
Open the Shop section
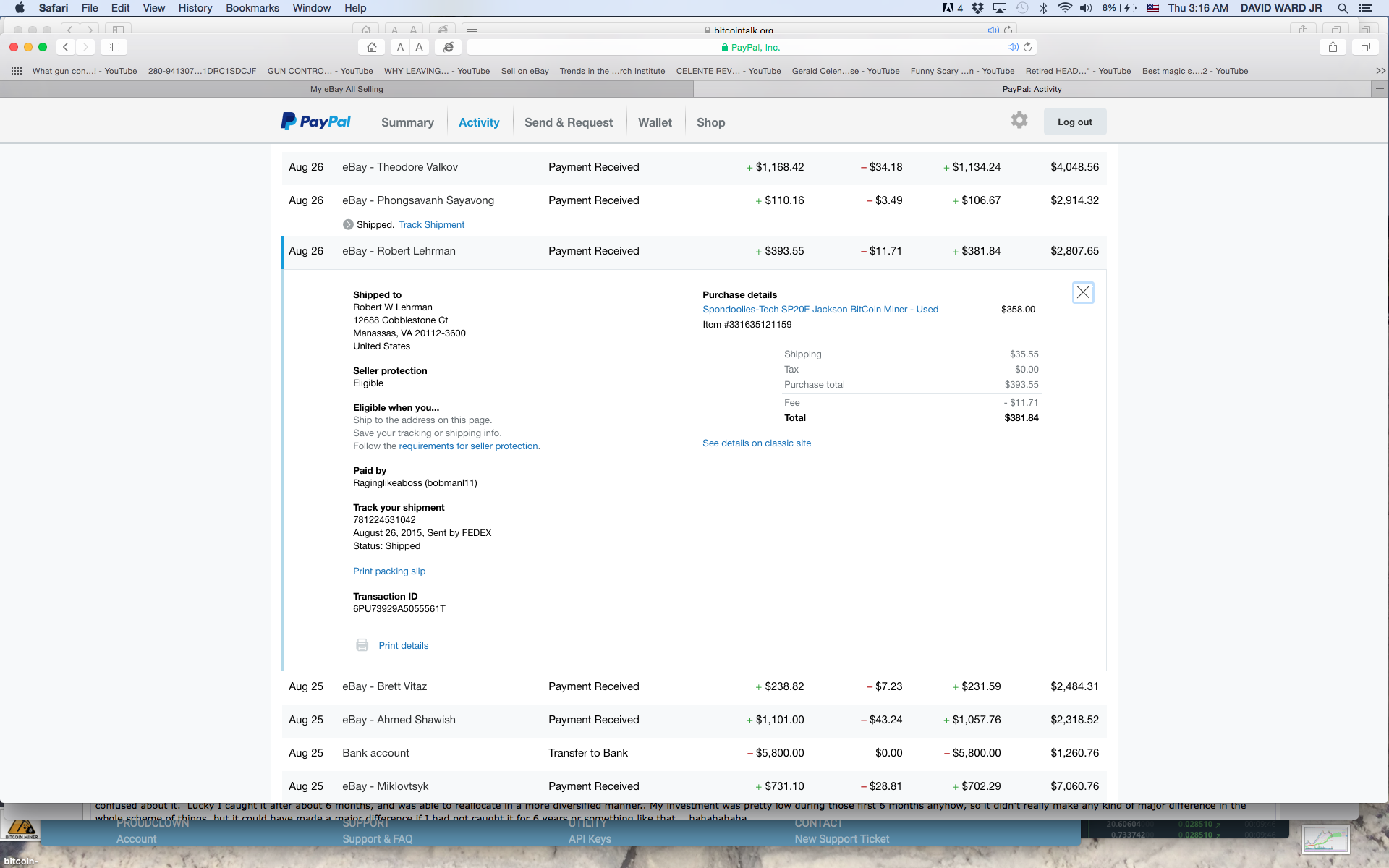(x=710, y=122)
